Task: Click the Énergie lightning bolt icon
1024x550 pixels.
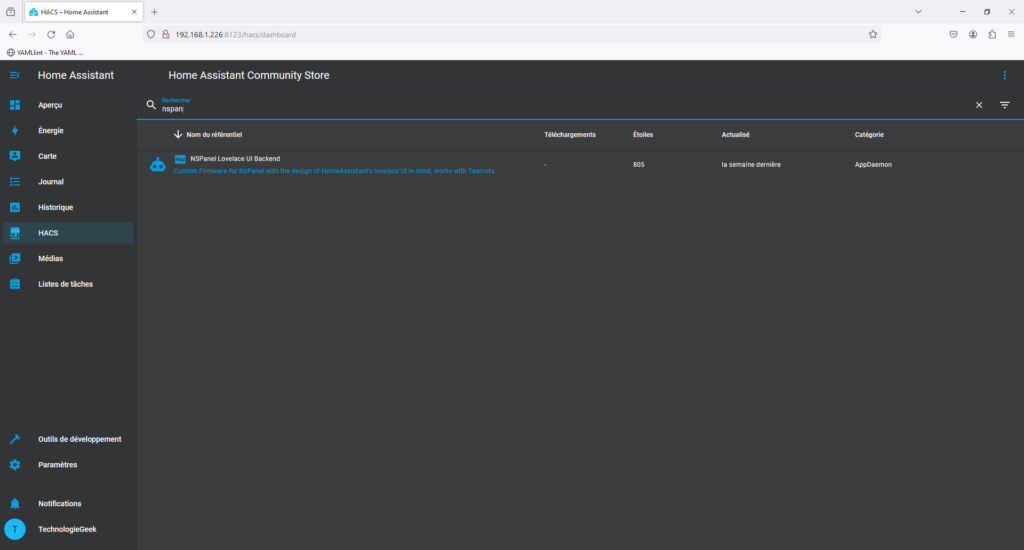Action: point(15,131)
